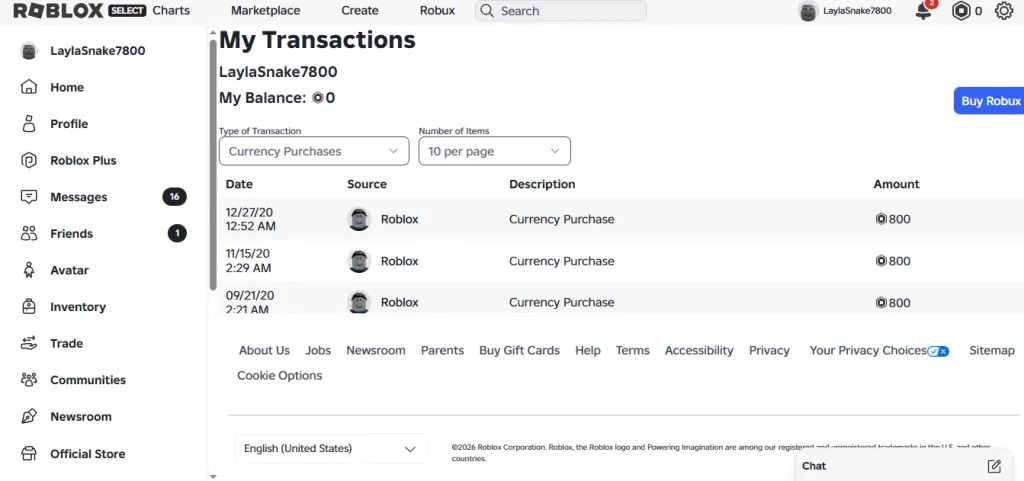Click the Official Store icon in sidebar
Image resolution: width=1024 pixels, height=481 pixels.
(x=29, y=453)
